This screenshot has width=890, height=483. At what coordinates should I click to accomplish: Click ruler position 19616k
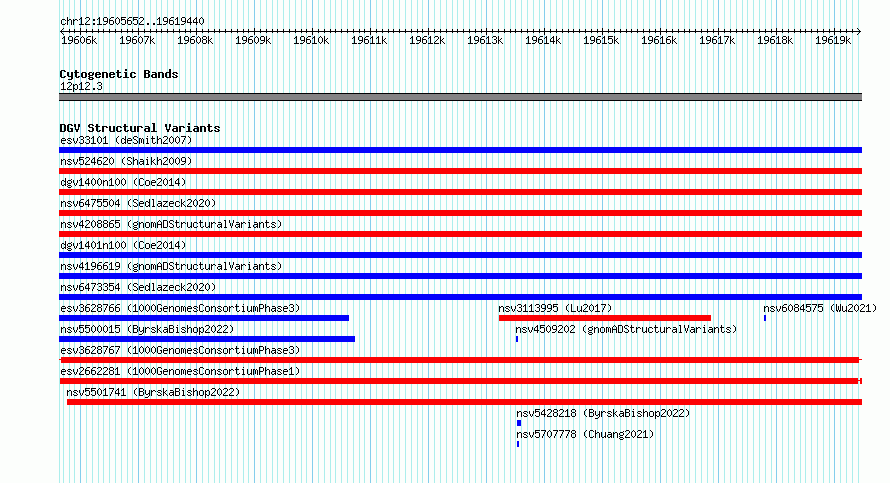(659, 40)
